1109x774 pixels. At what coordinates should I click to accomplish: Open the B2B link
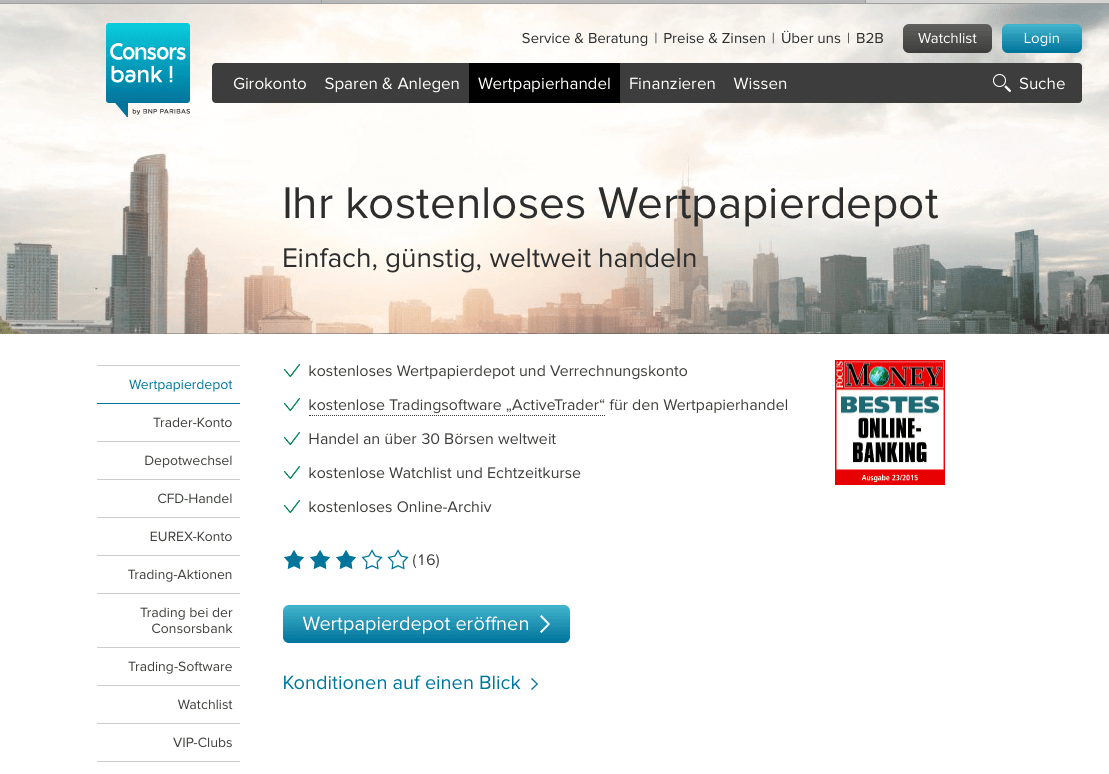[x=869, y=38]
